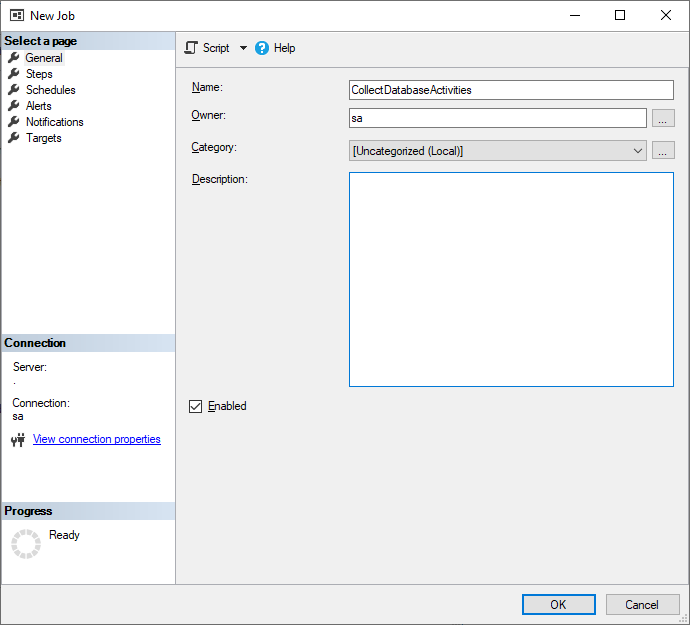This screenshot has height=625, width=690.
Task: Open the Script dropdown arrow
Action: pos(243,48)
